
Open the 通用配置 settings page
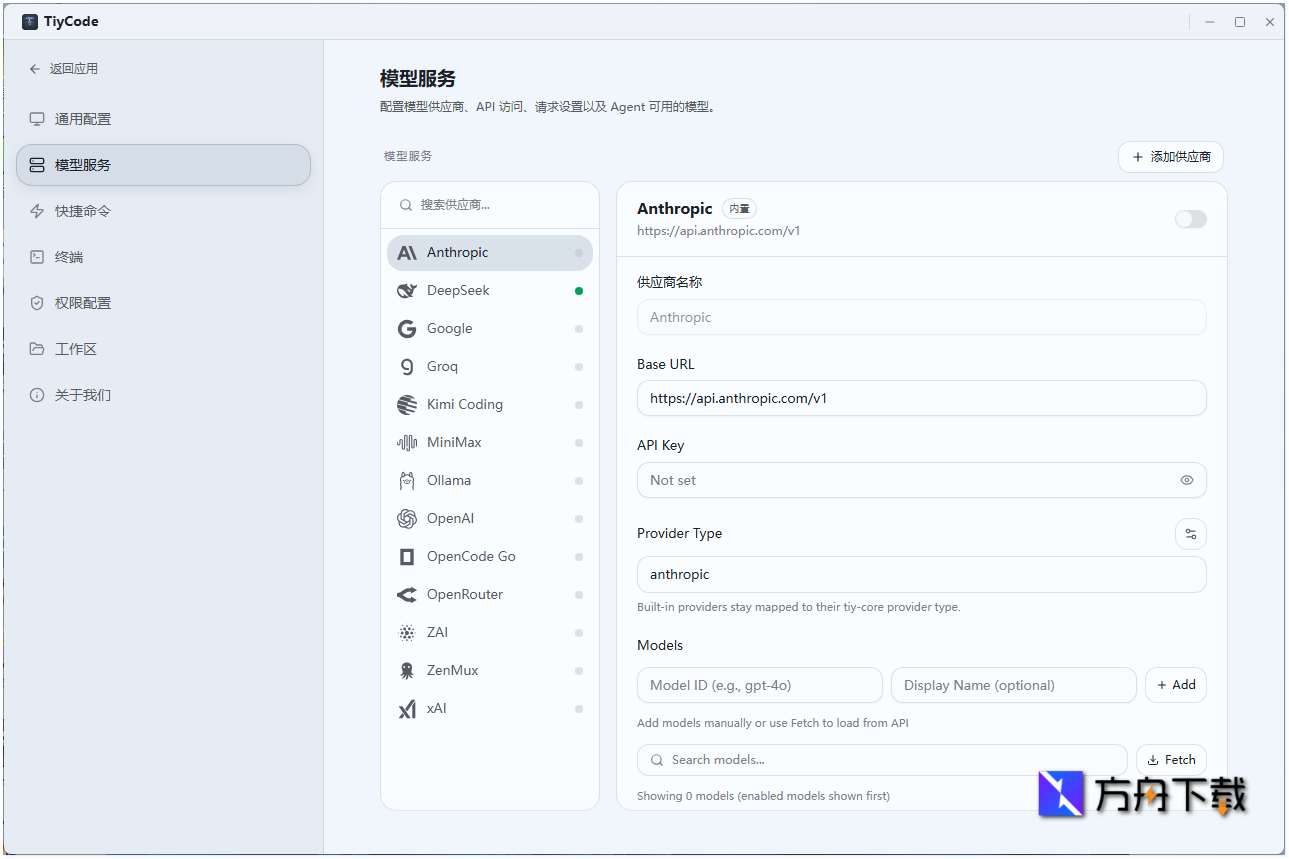(163, 119)
